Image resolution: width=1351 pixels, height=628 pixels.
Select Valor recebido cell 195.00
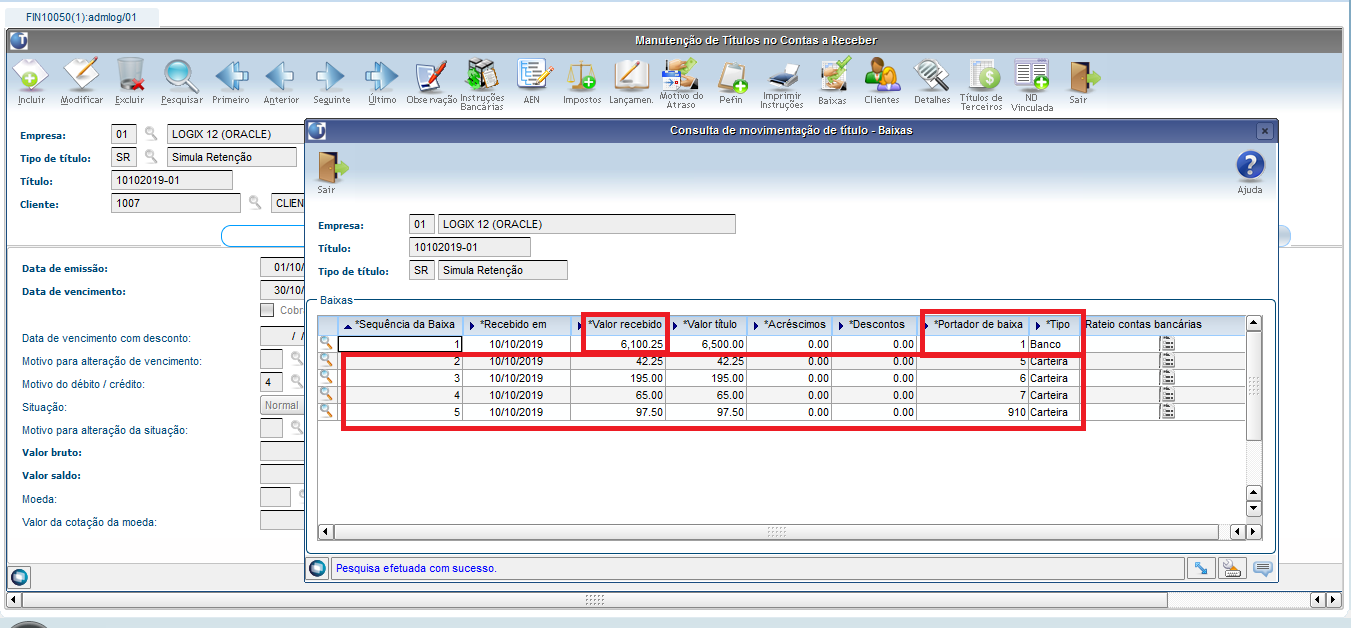tap(620, 378)
